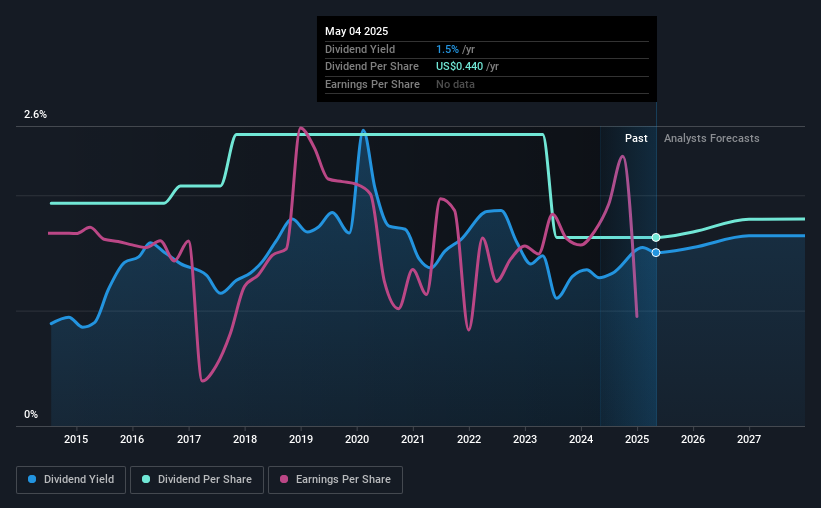Toggle the Earnings Per Share legend button

[335, 480]
